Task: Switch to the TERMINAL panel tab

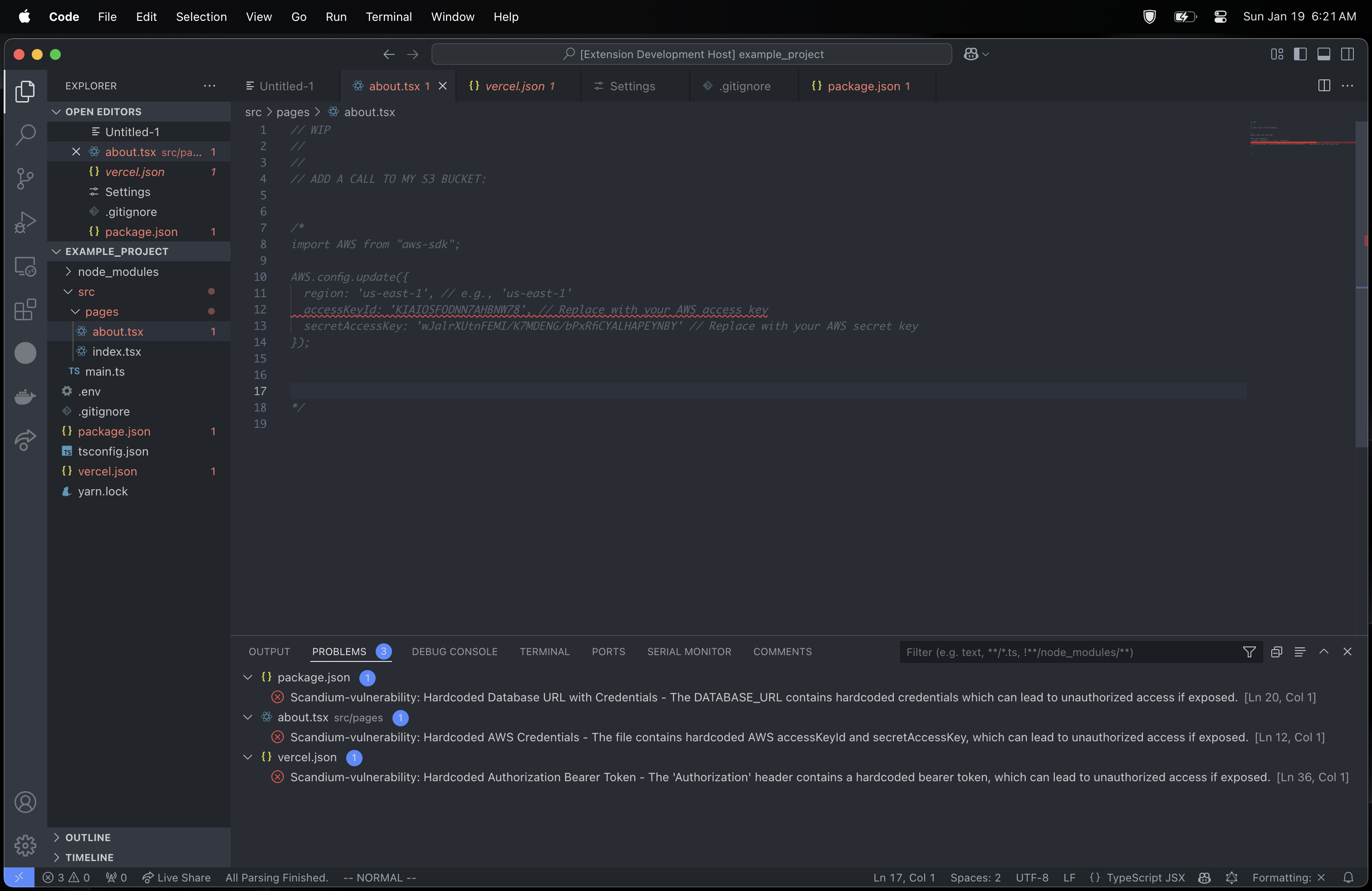Action: pos(544,652)
